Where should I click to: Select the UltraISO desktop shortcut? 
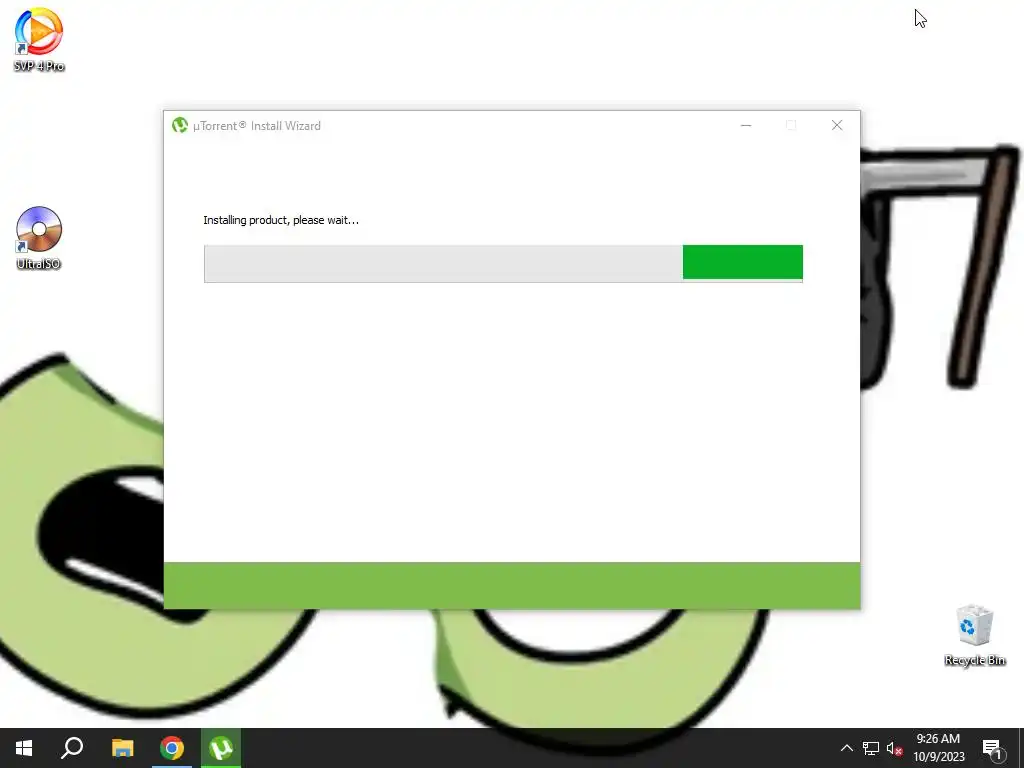click(x=39, y=238)
